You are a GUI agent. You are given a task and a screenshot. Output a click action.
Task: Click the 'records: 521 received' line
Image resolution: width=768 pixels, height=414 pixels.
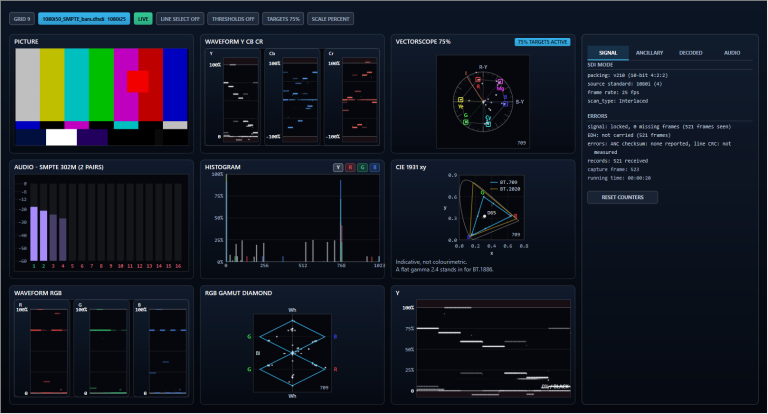[618, 161]
